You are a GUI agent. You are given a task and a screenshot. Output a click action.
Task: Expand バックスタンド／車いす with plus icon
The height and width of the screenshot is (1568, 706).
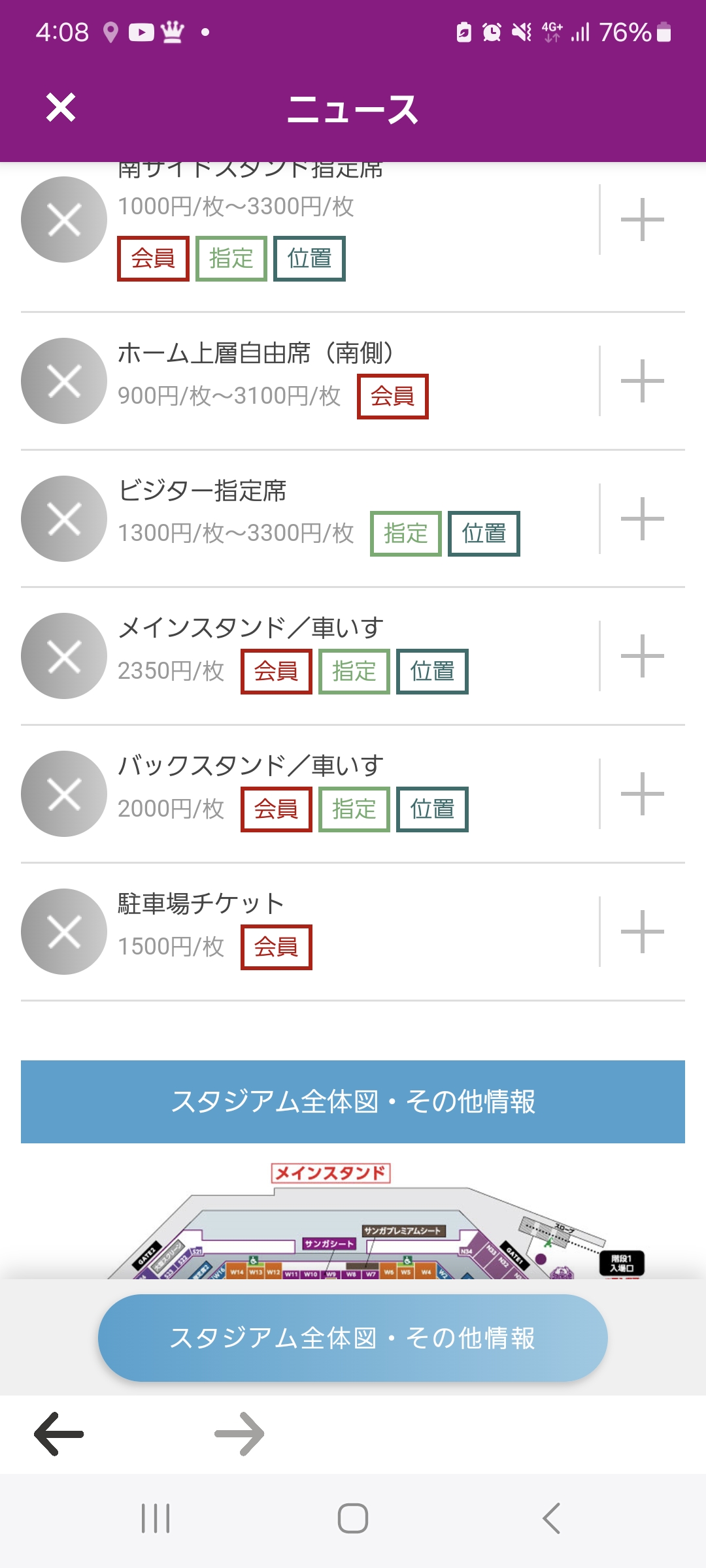pyautogui.click(x=642, y=794)
